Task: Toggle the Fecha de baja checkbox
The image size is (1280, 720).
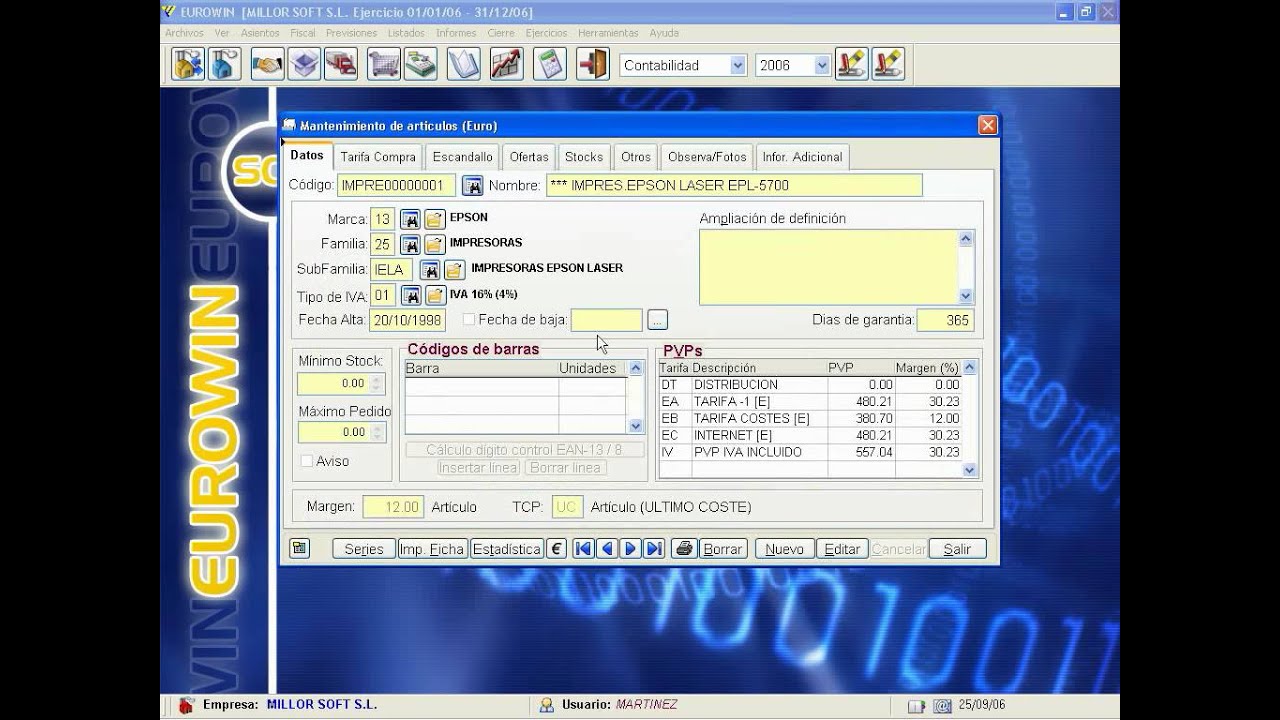Action: click(x=469, y=320)
